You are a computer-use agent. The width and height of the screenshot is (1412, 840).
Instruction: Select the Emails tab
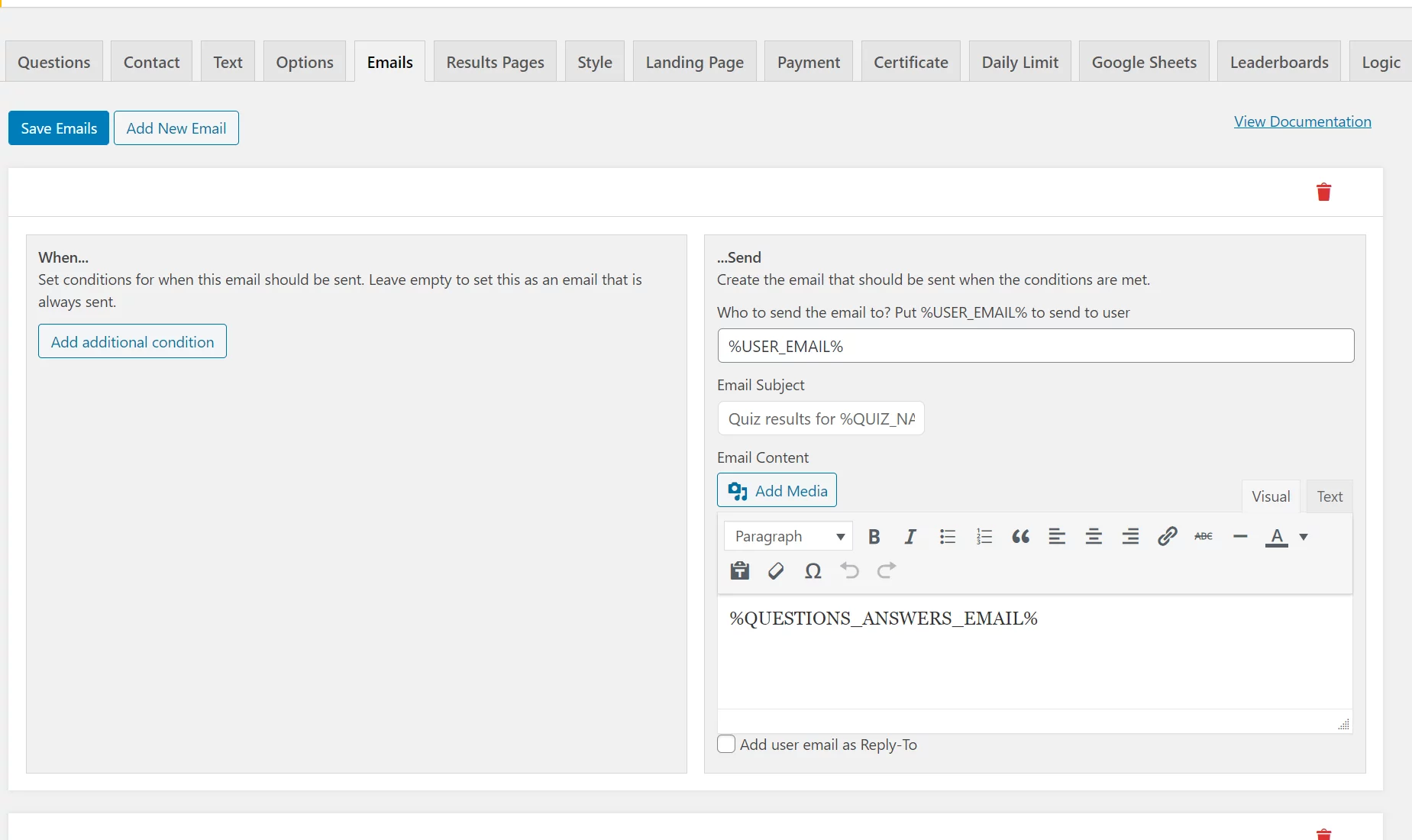point(389,62)
